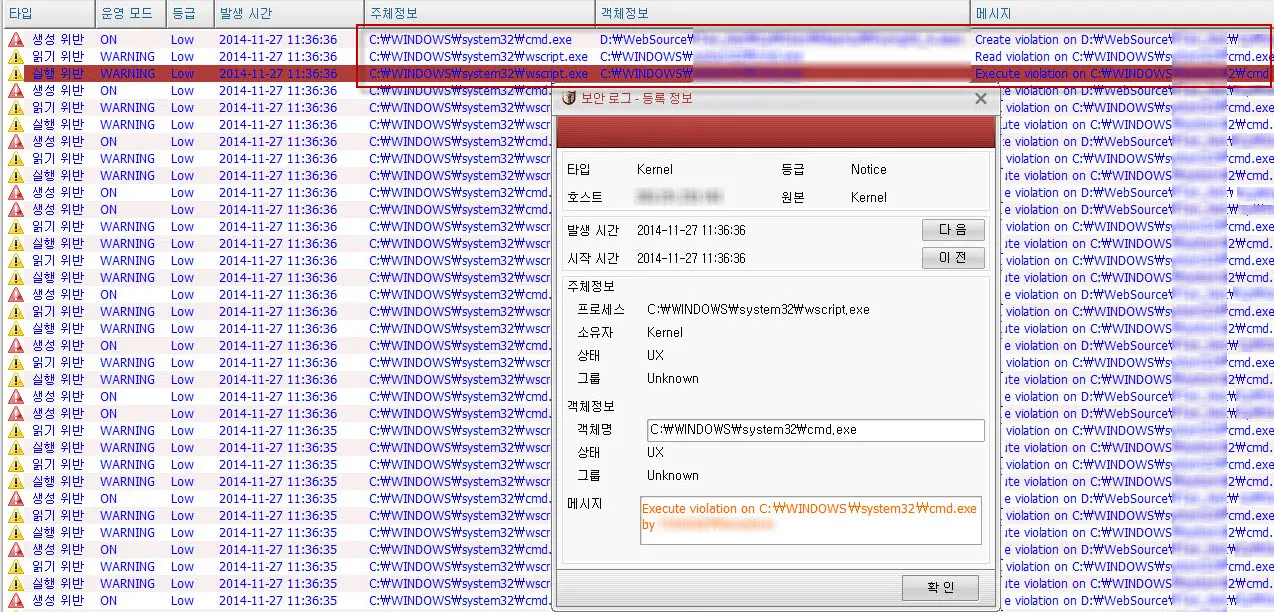Confirm the dialog with 확인 button
The width and height of the screenshot is (1274, 612).
[940, 587]
